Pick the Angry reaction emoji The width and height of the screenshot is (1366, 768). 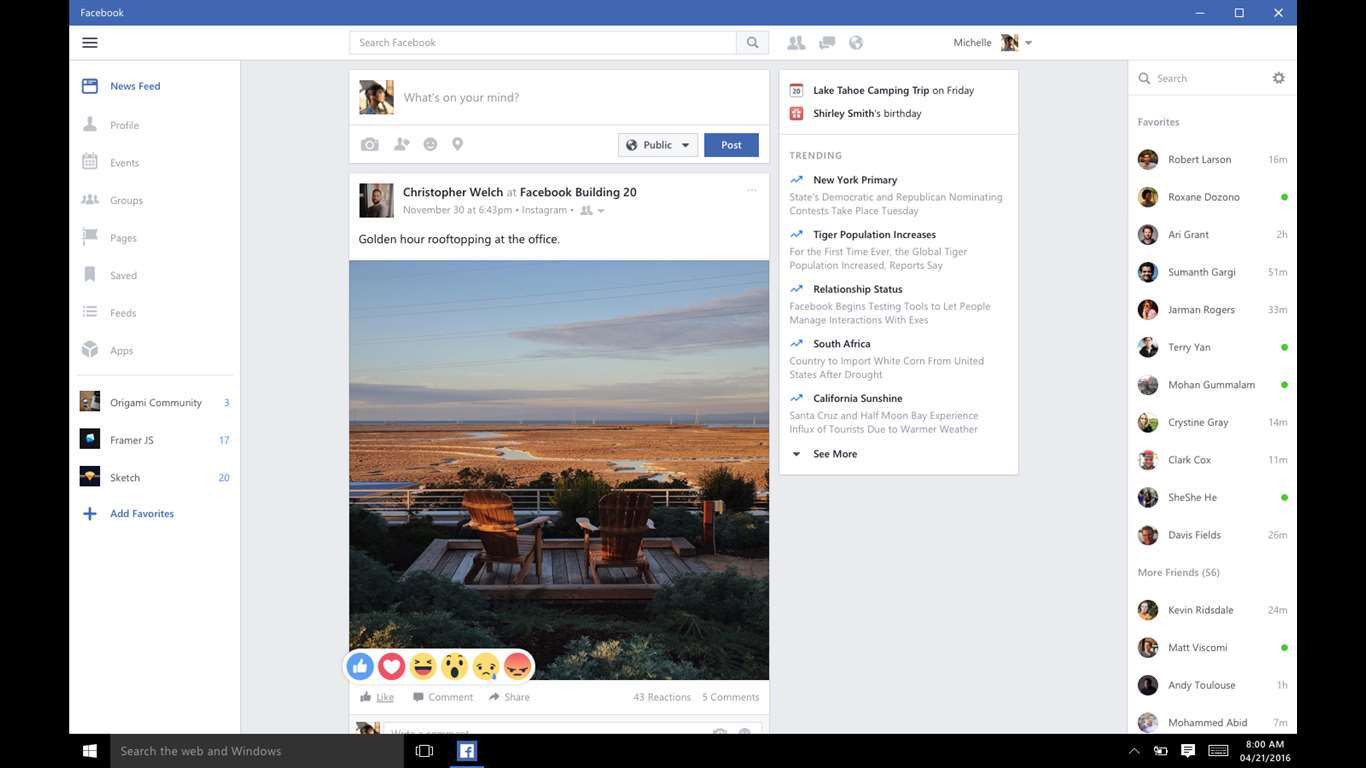pos(517,666)
